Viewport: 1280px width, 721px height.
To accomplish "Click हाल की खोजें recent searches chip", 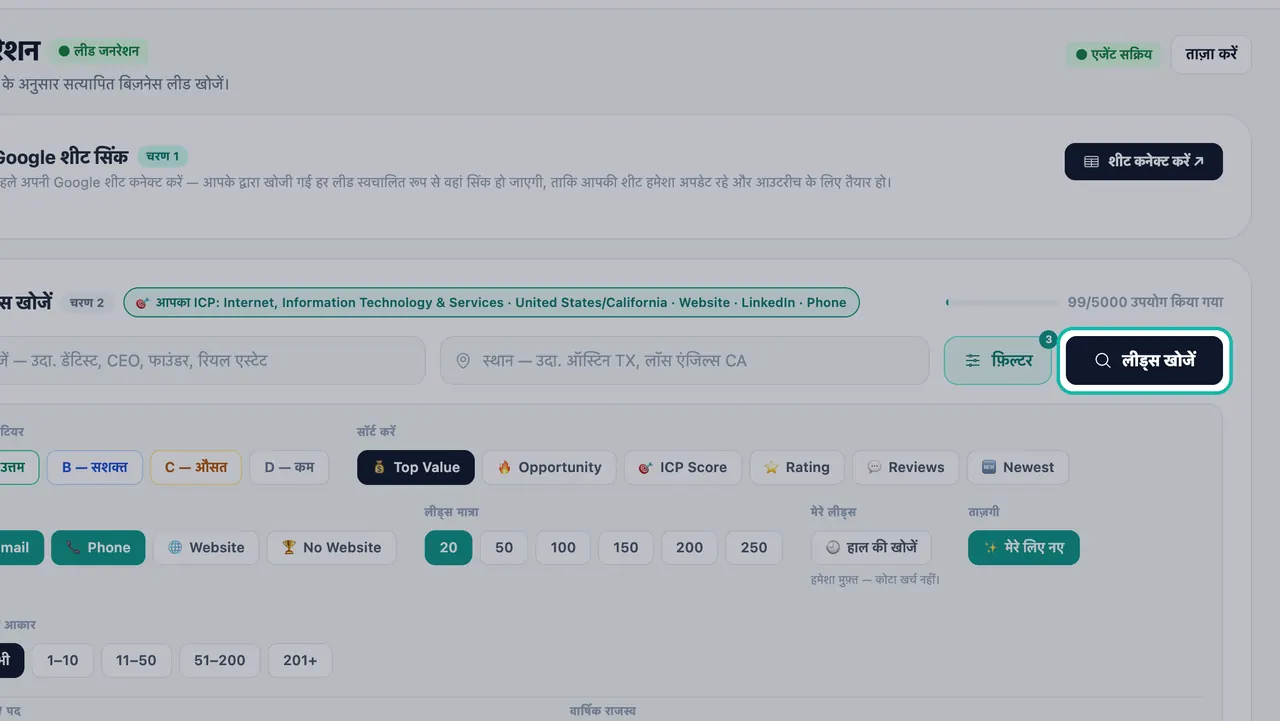I will pos(871,547).
